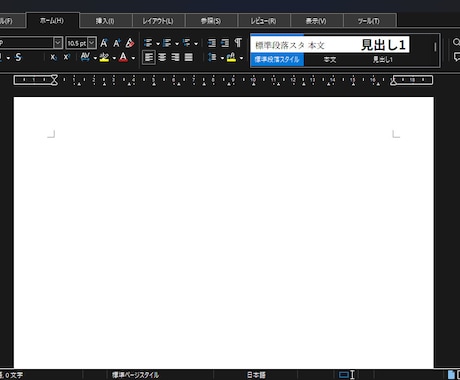The width and height of the screenshot is (460, 380).
Task: Center the paragraph horizontally
Action: pyautogui.click(x=162, y=57)
